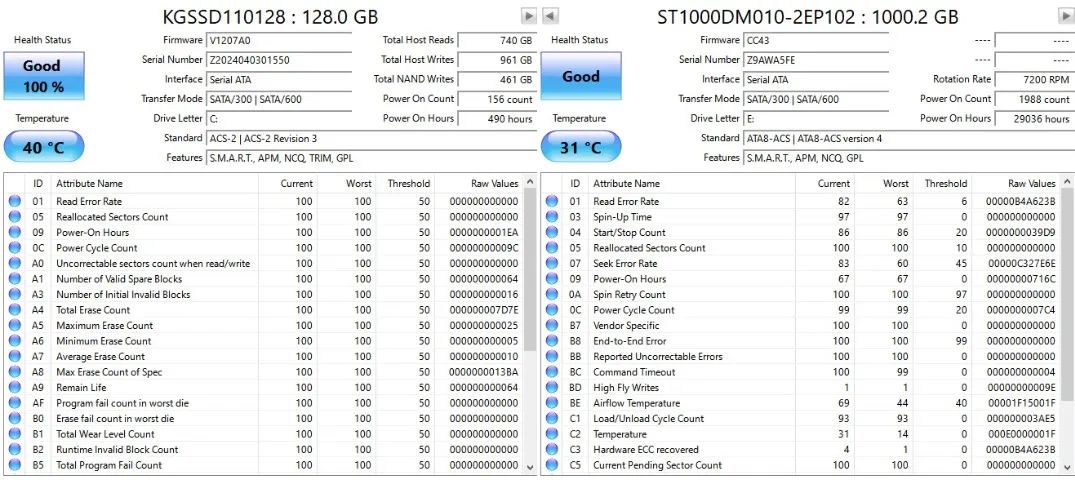Click Number of Initial Invalid Blocks row
The width and height of the screenshot is (1075, 480).
pyautogui.click(x=263, y=295)
